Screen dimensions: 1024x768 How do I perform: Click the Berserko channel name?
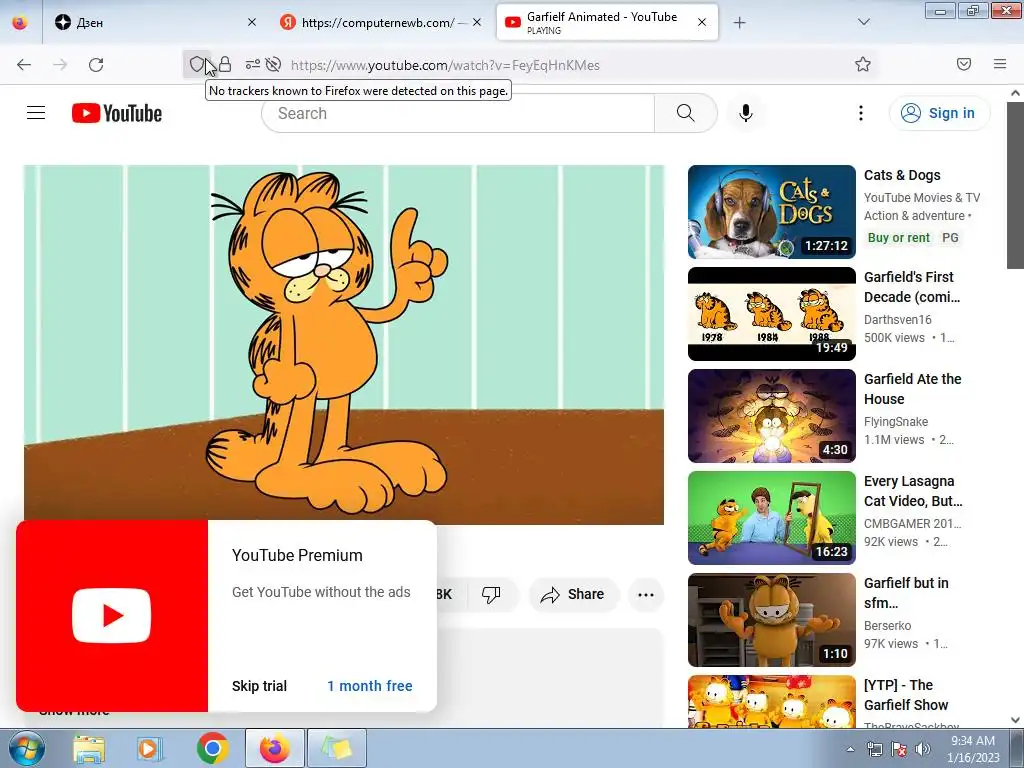point(887,625)
